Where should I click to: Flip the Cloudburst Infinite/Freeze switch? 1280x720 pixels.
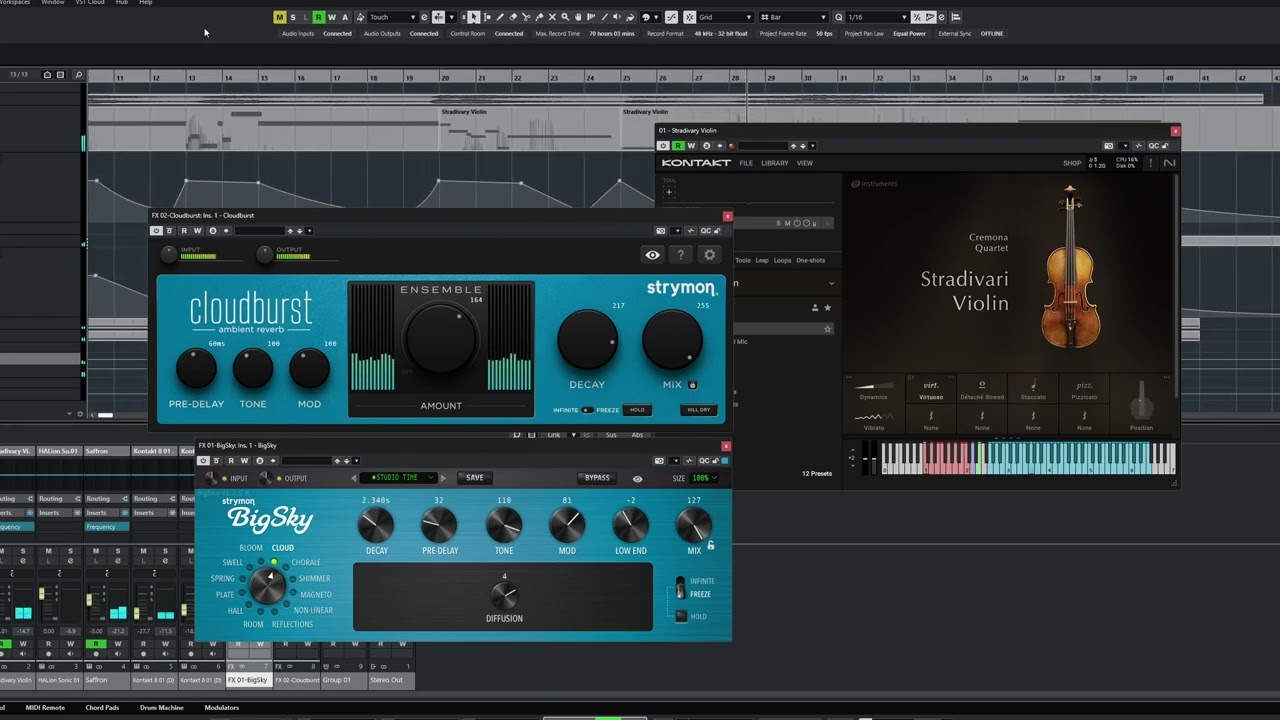(x=587, y=410)
